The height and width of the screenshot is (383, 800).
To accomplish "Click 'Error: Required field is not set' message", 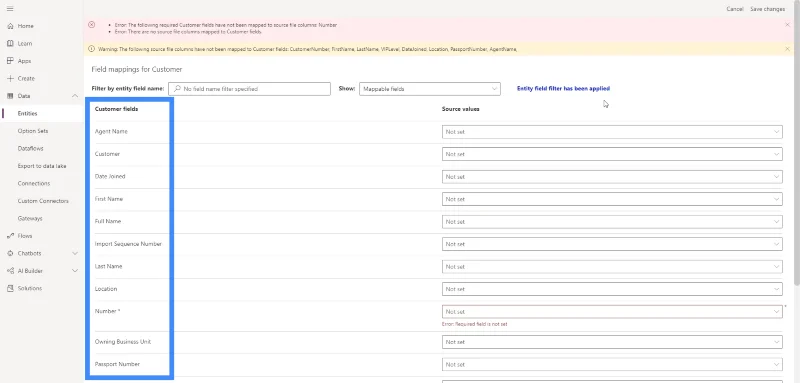I will pyautogui.click(x=474, y=324).
